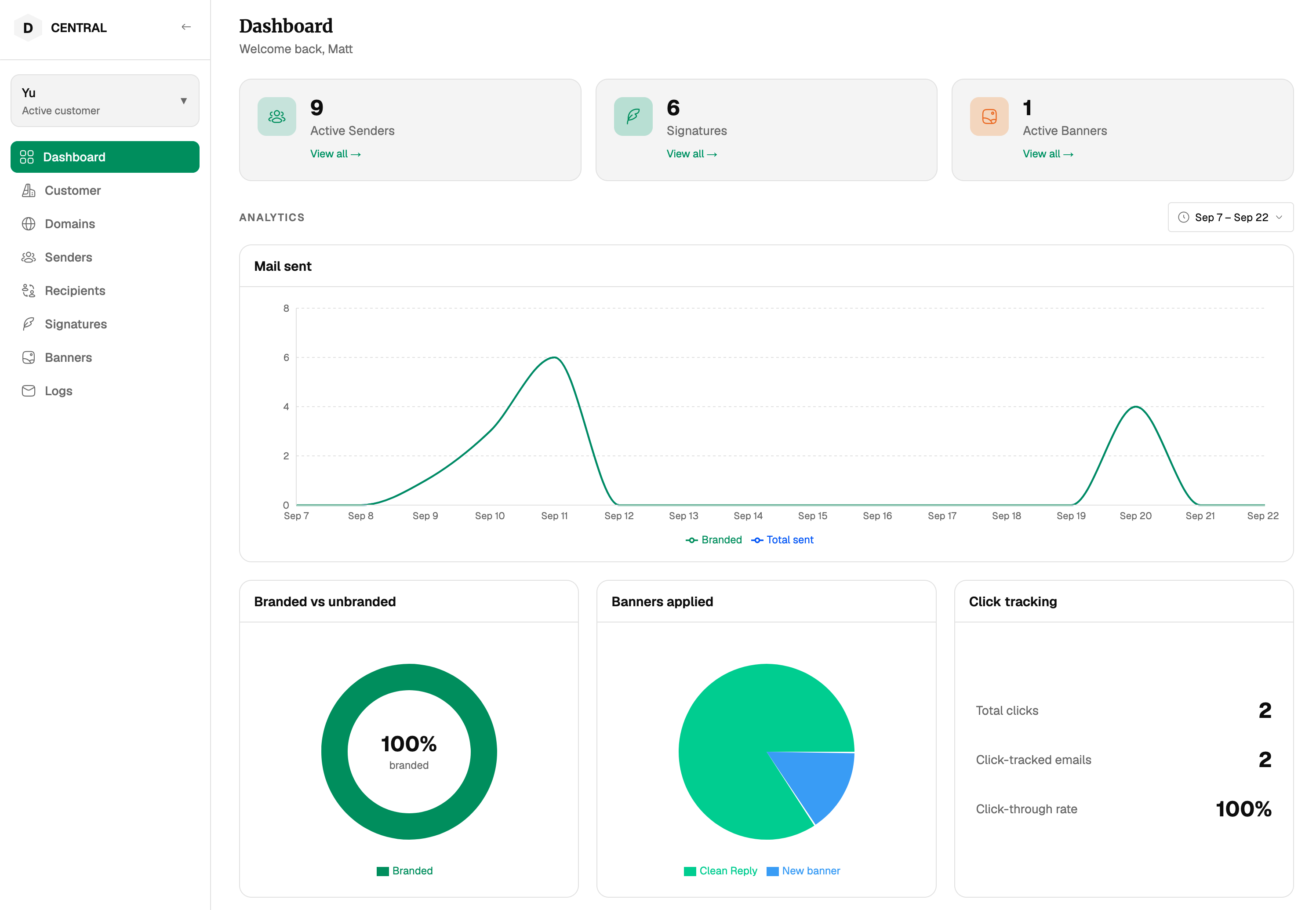View all Active Banners link
The width and height of the screenshot is (1316, 910).
click(x=1048, y=154)
